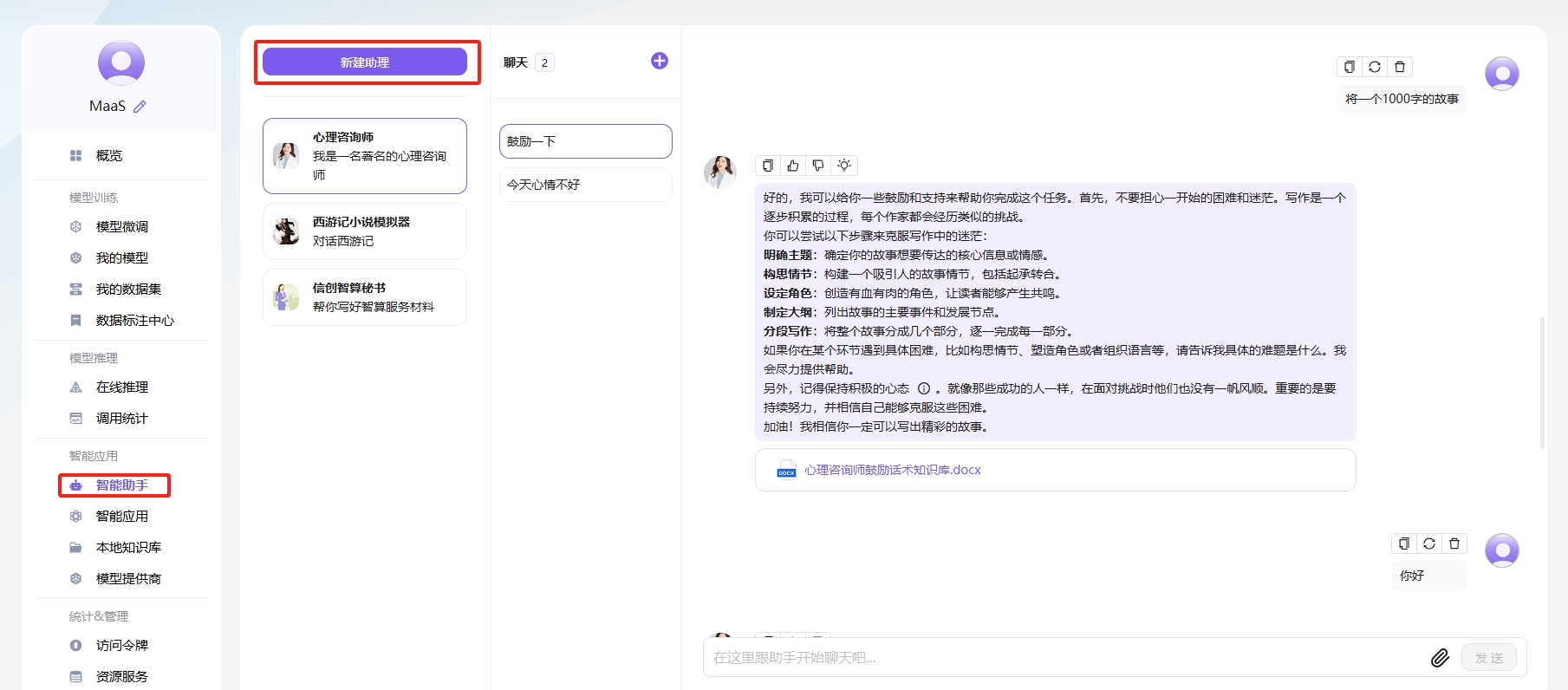Open 智能应用 sidebar entry
This screenshot has height=690, width=1568.
click(x=121, y=516)
